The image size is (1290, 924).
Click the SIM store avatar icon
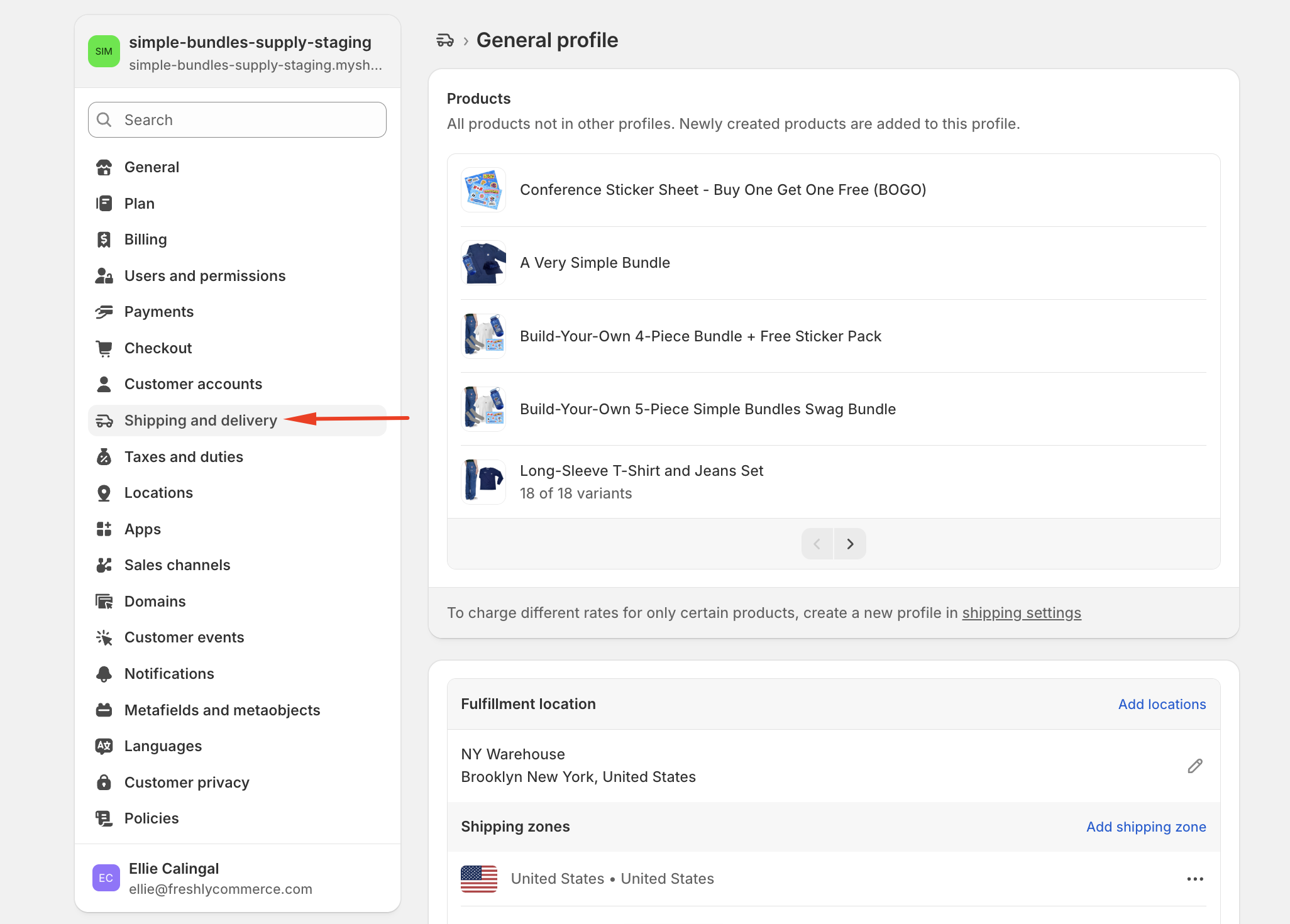coord(104,52)
